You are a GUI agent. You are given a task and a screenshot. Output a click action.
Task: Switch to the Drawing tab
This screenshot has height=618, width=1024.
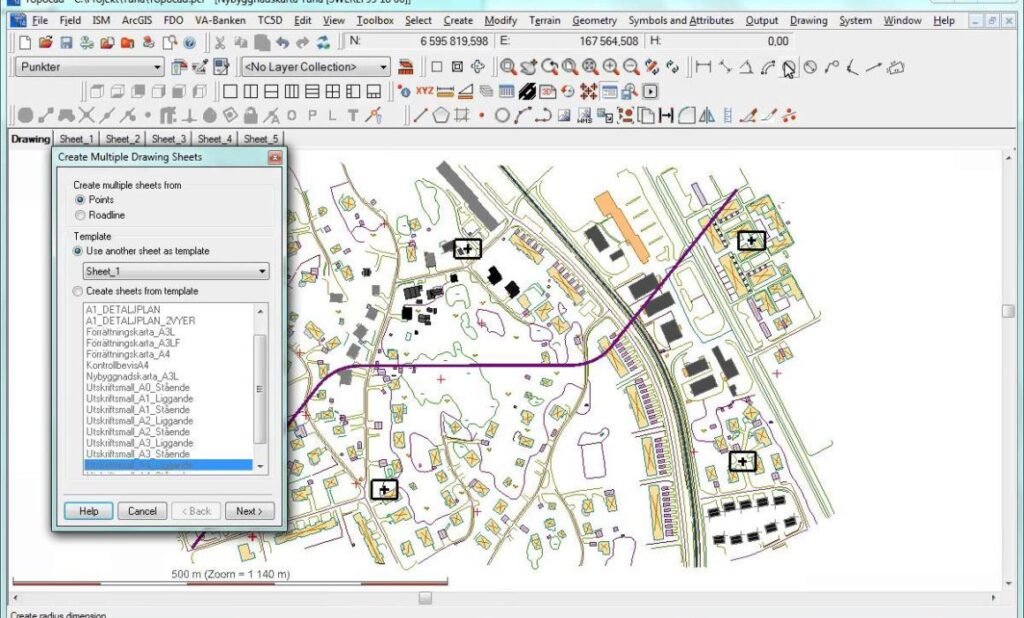point(30,138)
